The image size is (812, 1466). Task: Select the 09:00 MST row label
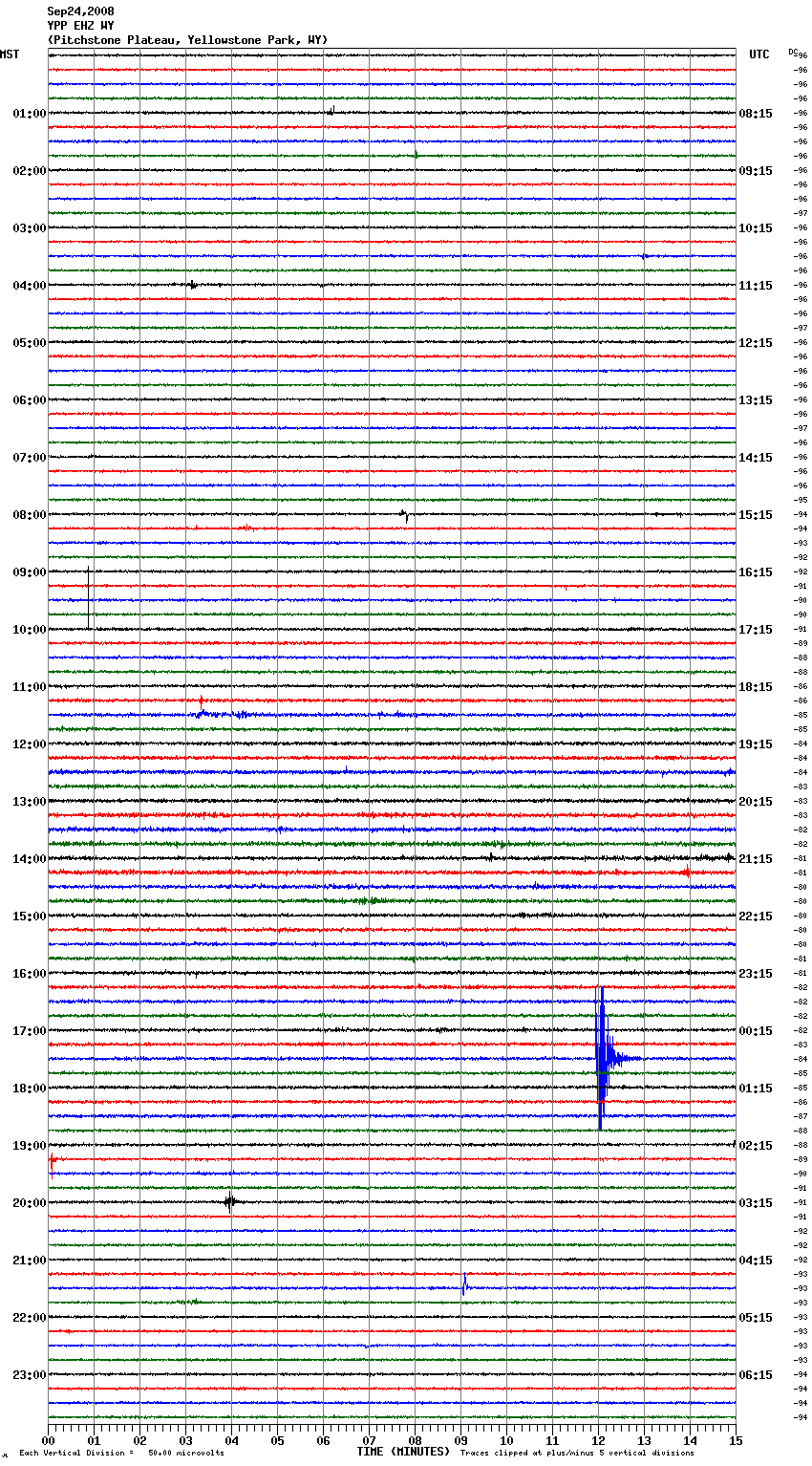pyautogui.click(x=29, y=572)
